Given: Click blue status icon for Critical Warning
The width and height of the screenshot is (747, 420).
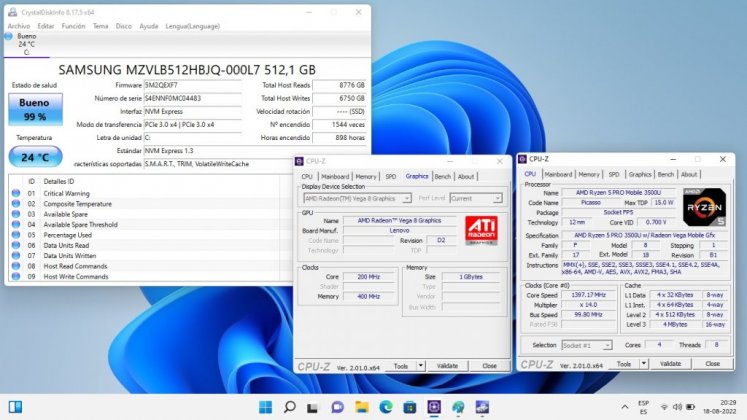Looking at the screenshot, I should pos(16,193).
